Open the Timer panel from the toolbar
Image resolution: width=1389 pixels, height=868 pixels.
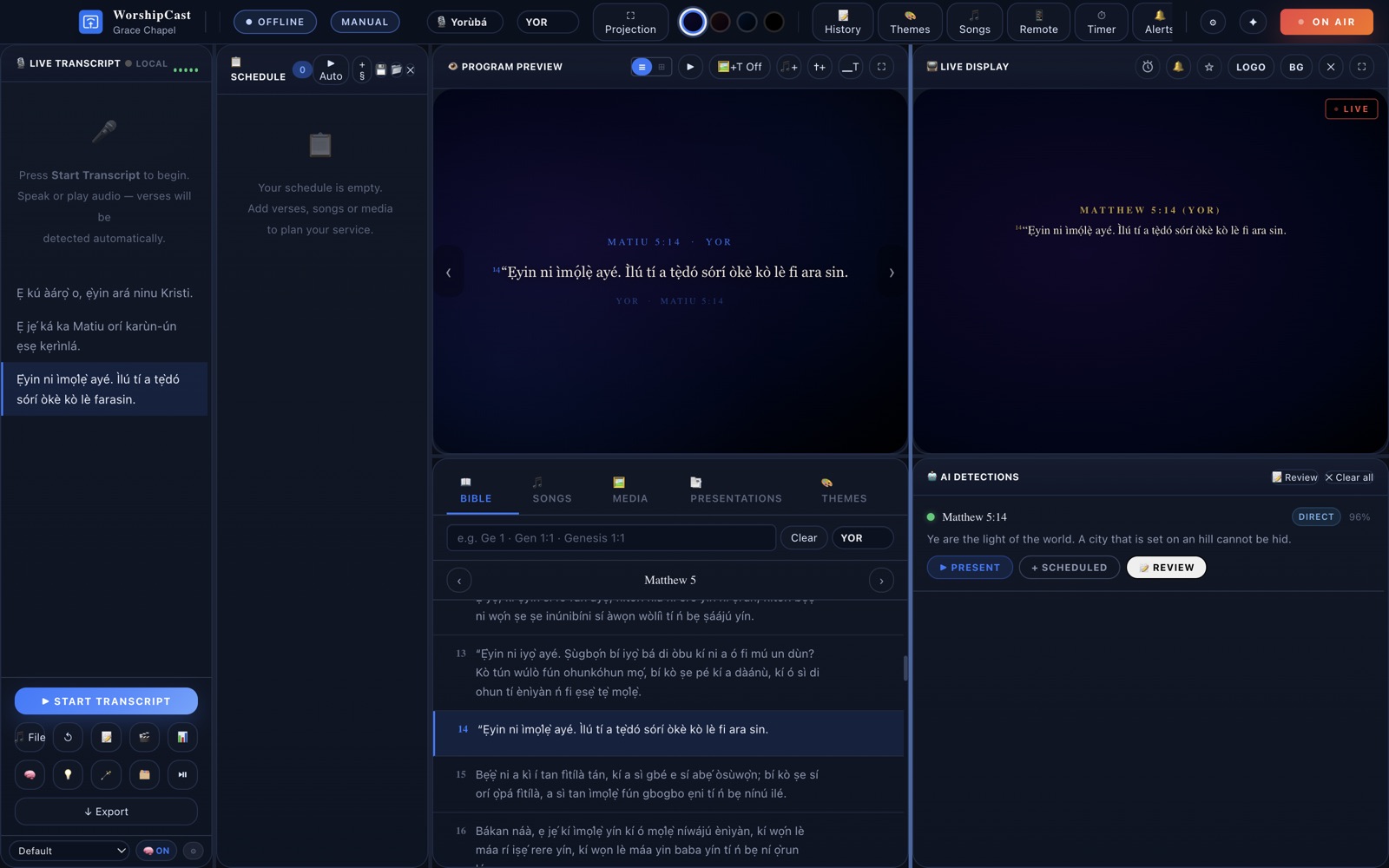(1101, 22)
